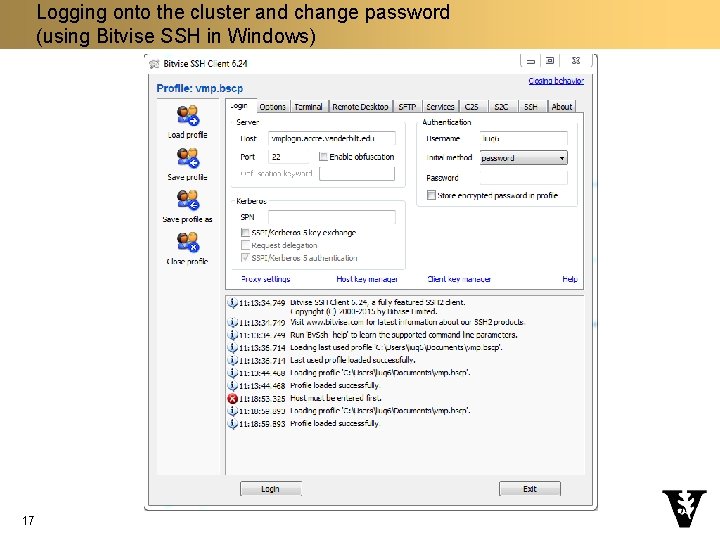Toggle Store encrypted password in profile

click(x=431, y=195)
